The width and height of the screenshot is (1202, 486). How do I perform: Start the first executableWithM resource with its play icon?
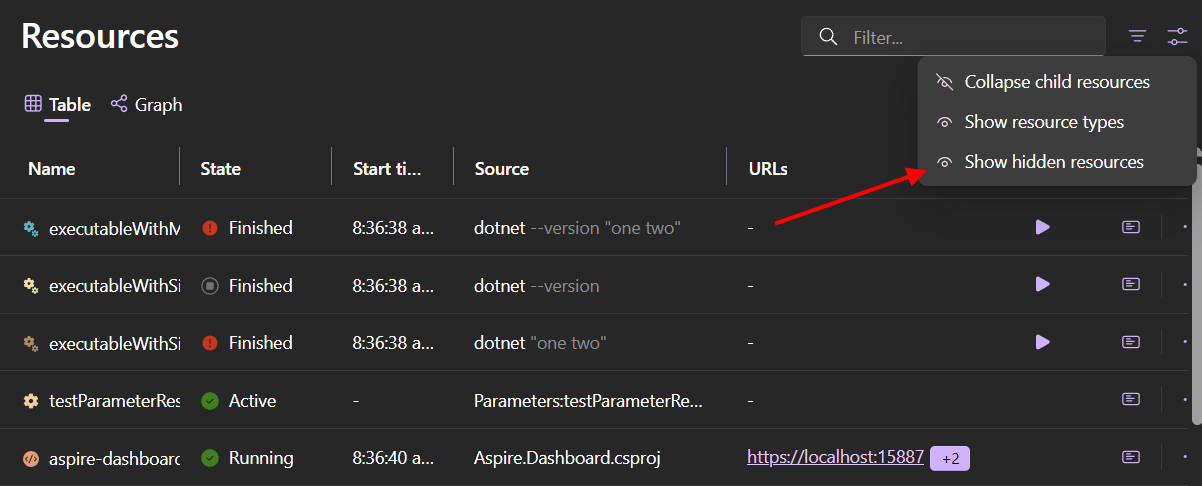pos(1042,227)
